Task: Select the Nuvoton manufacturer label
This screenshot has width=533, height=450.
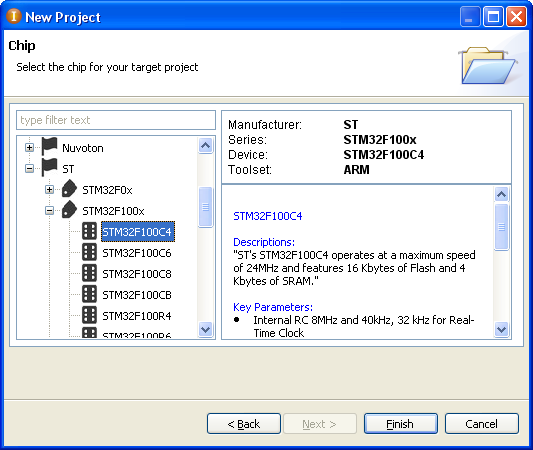Action: [x=83, y=148]
